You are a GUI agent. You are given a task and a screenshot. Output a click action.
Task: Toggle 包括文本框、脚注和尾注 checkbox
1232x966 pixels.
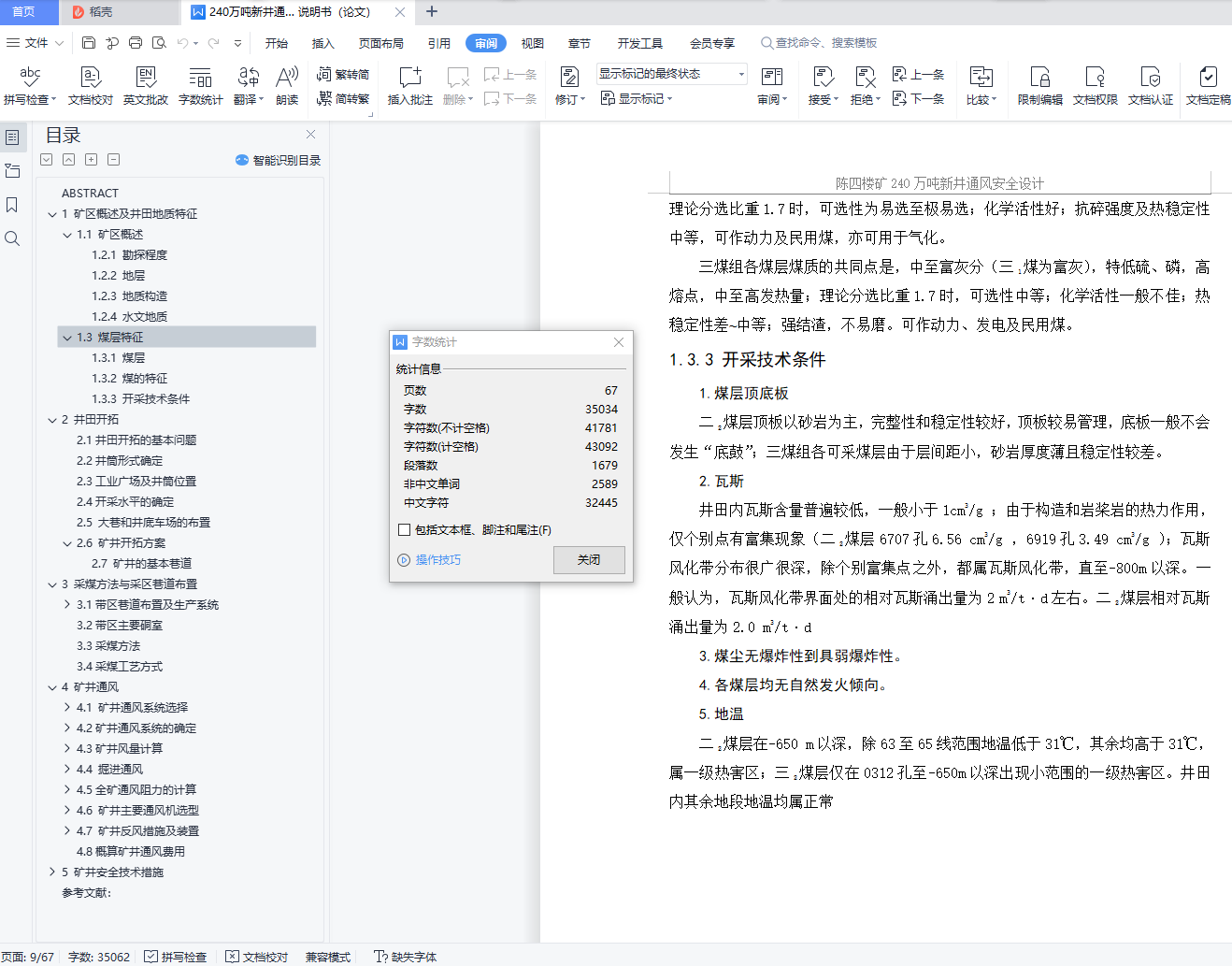tap(404, 530)
